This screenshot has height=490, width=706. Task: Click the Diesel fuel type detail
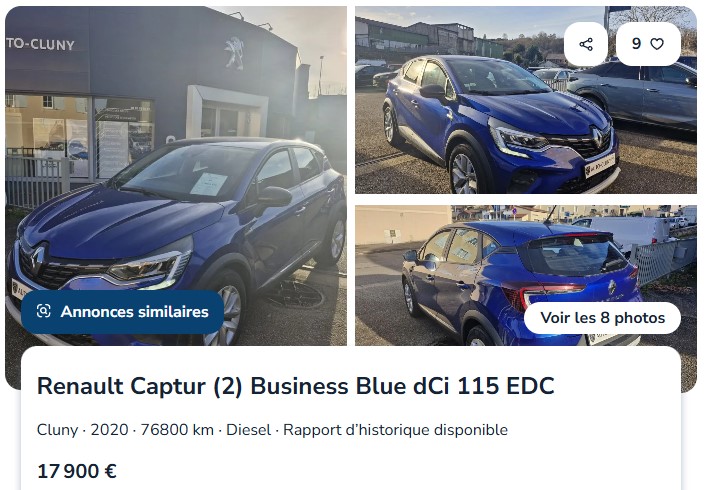[x=249, y=430]
